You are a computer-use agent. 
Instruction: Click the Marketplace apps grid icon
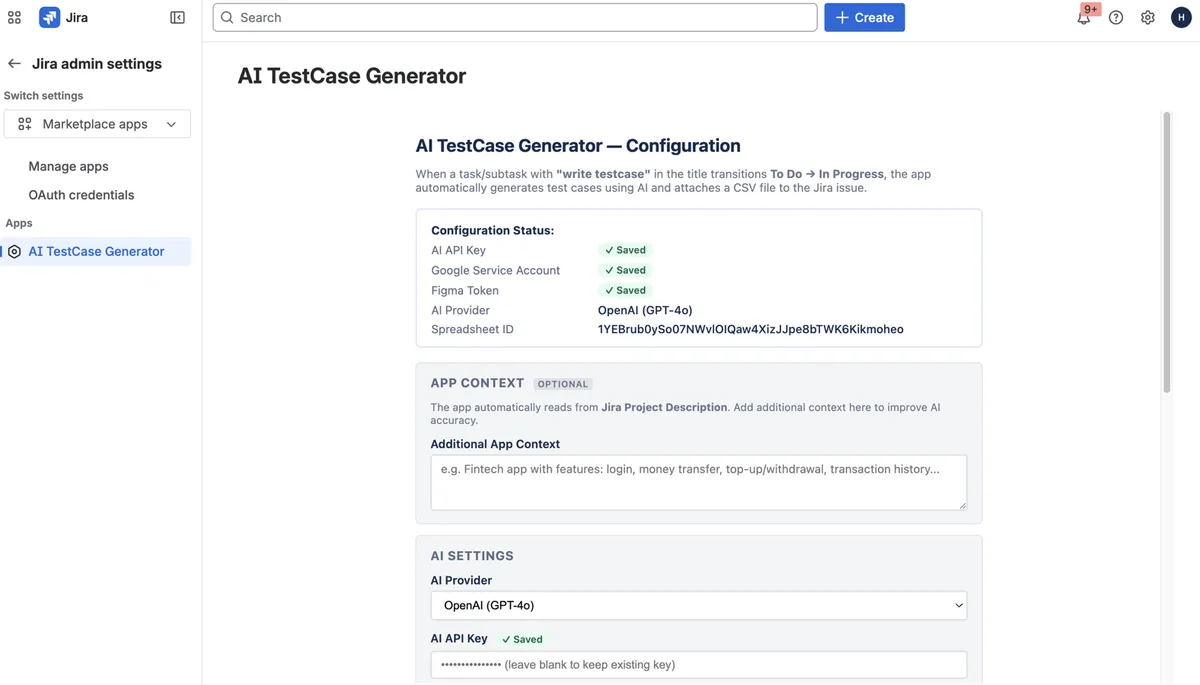[25, 124]
